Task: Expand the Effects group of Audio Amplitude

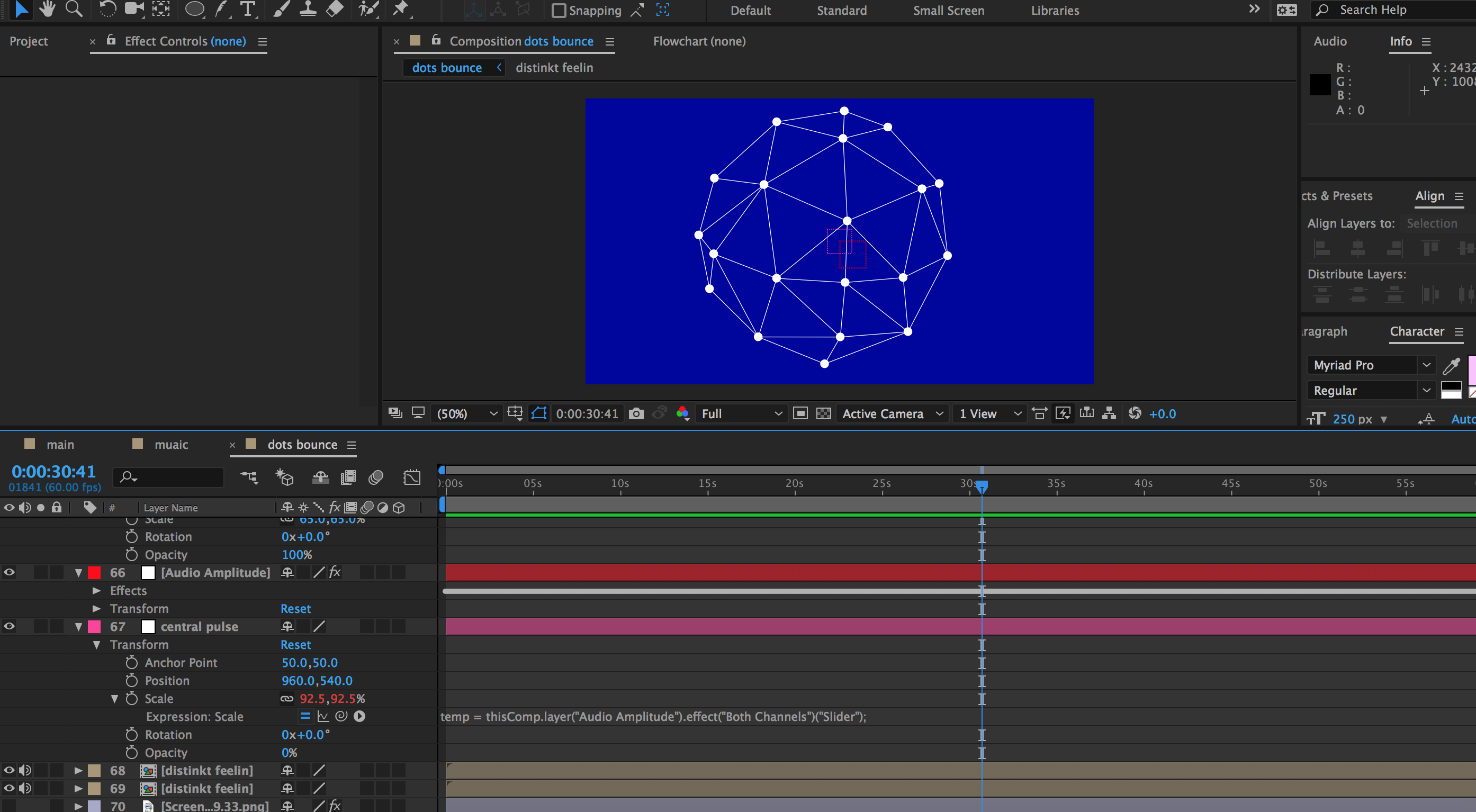Action: [x=97, y=590]
